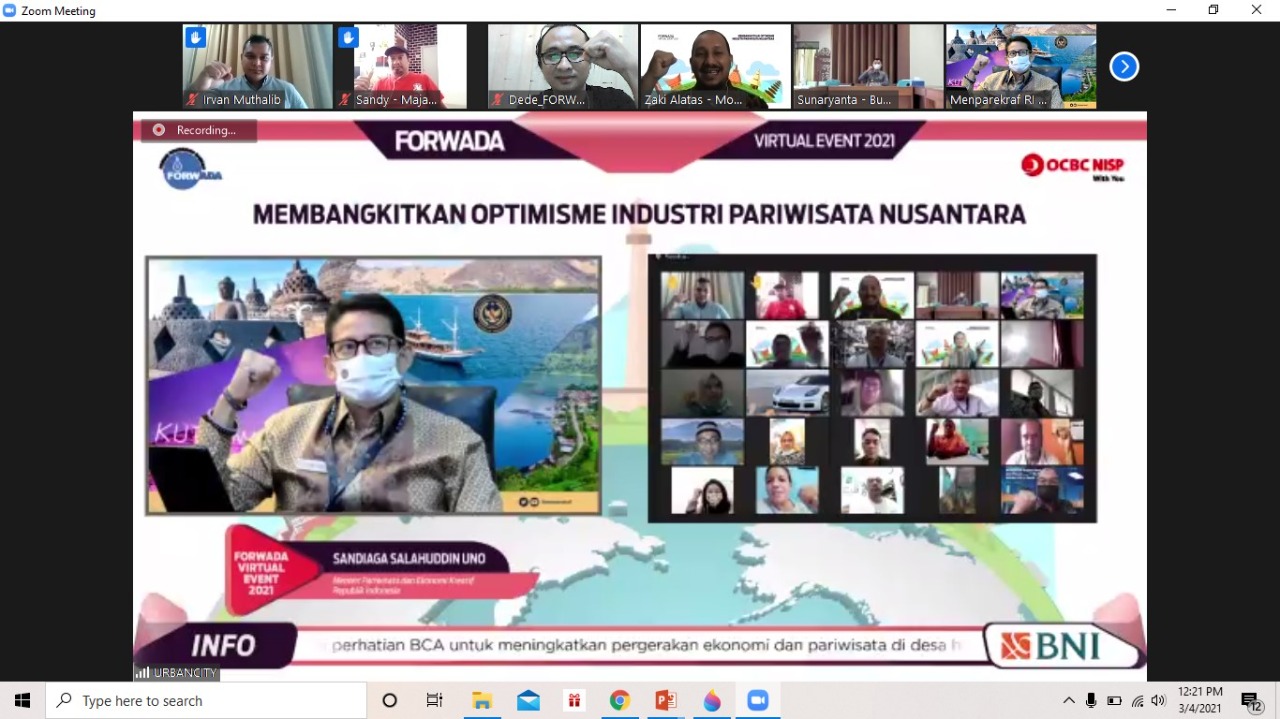Open Firefox from the taskbar
Screen dimensions: 1280x719
click(712, 700)
